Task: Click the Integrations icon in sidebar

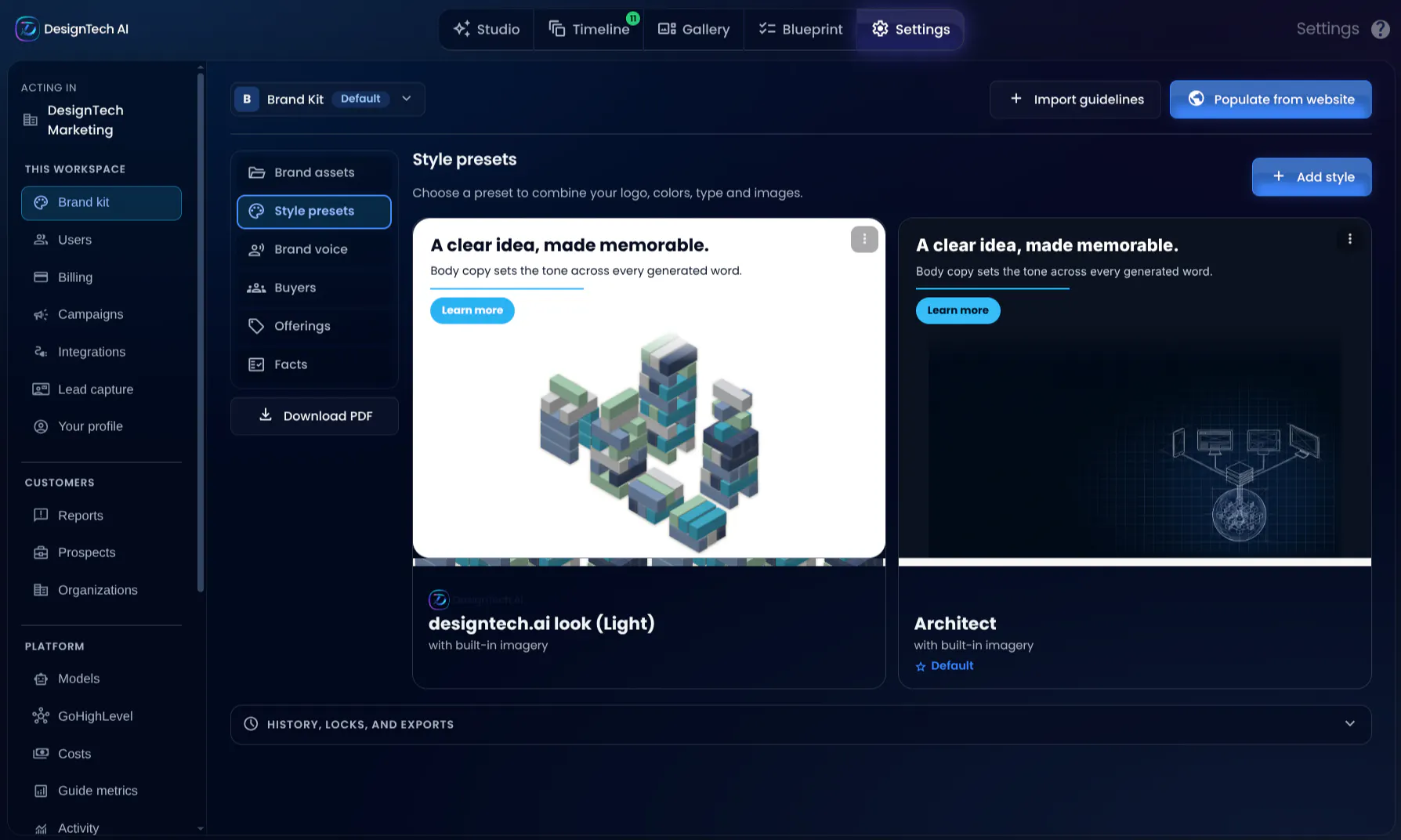Action: [41, 352]
